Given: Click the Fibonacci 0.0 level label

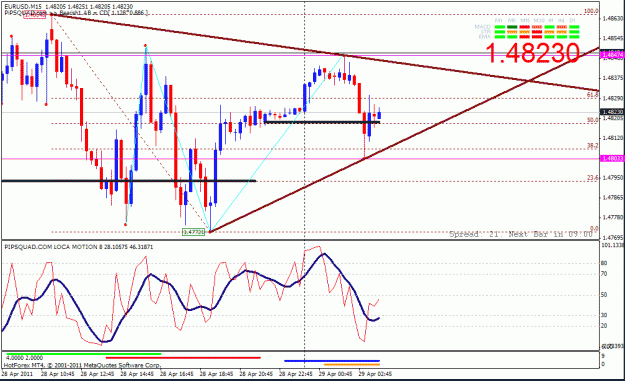Looking at the screenshot, I should click(x=594, y=229).
